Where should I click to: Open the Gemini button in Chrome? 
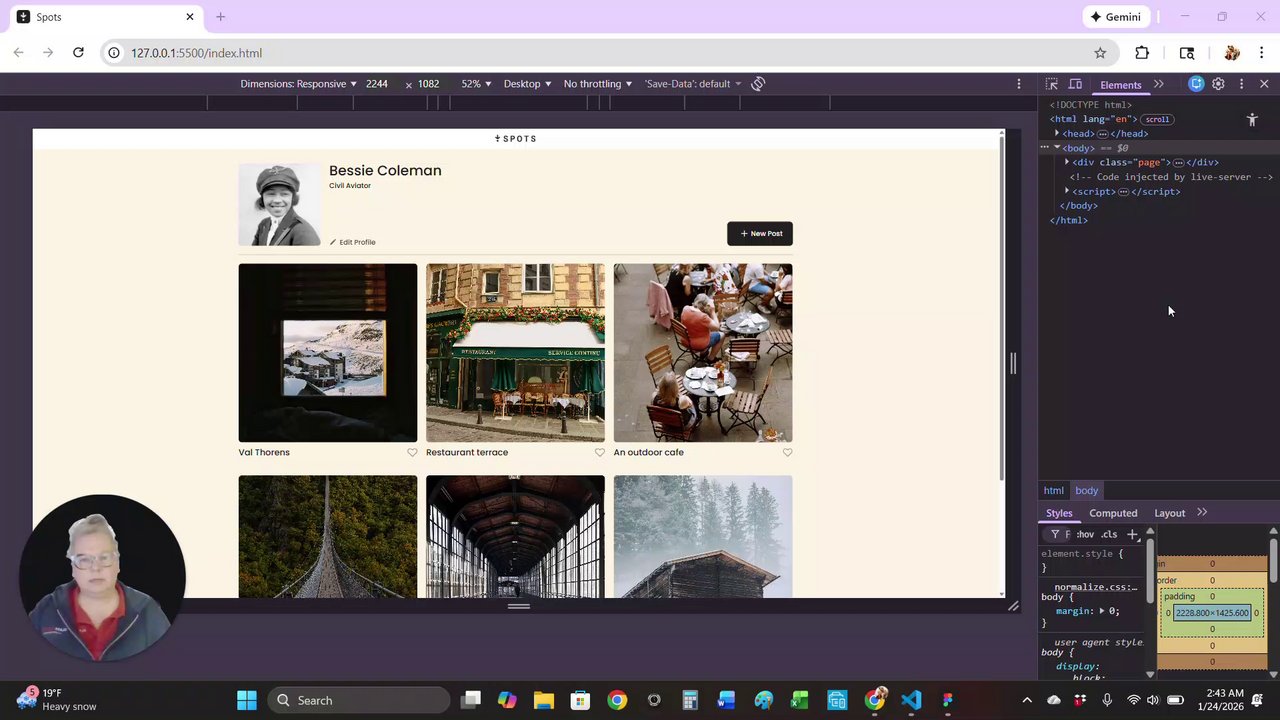[1116, 17]
